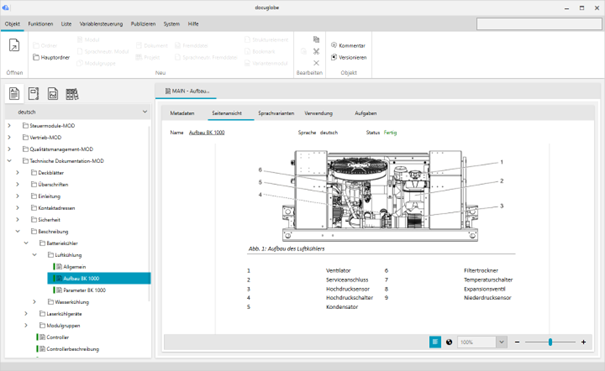Screen dimensions: 605x371
Task: Click the search field at top right
Action: (539, 24)
